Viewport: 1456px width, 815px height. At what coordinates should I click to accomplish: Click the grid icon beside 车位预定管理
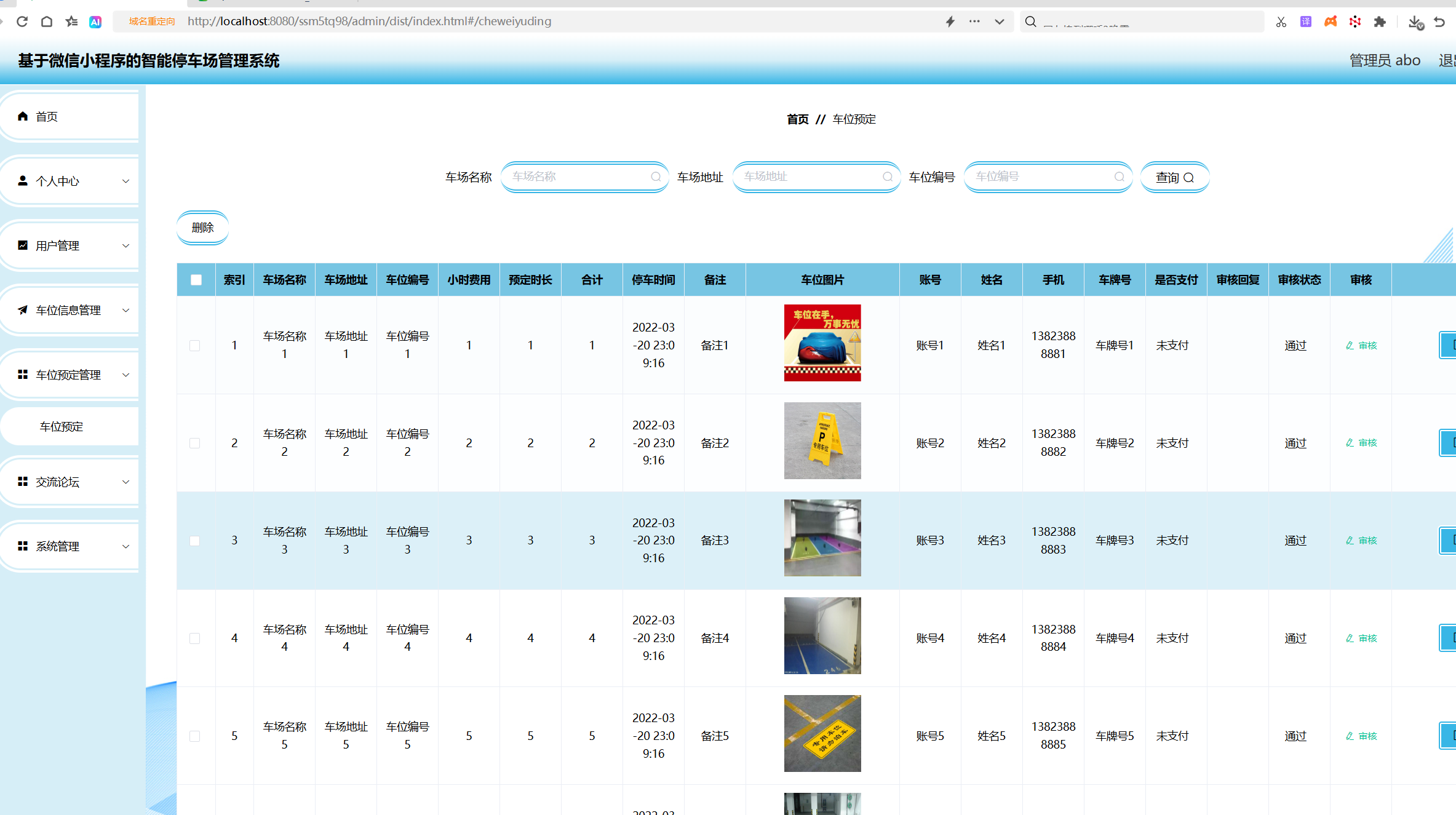pos(23,375)
